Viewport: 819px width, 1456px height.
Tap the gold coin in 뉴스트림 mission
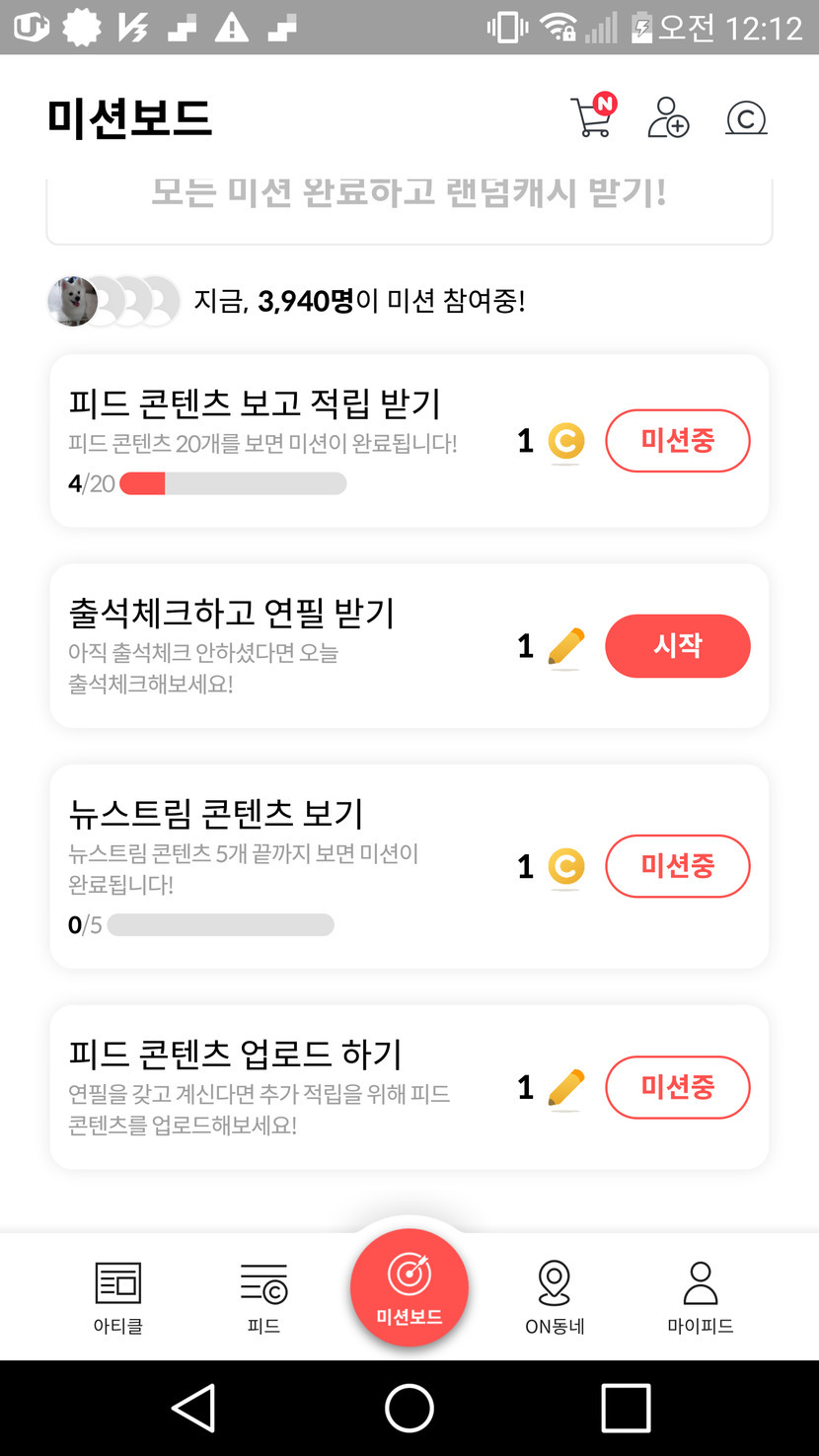click(x=565, y=867)
